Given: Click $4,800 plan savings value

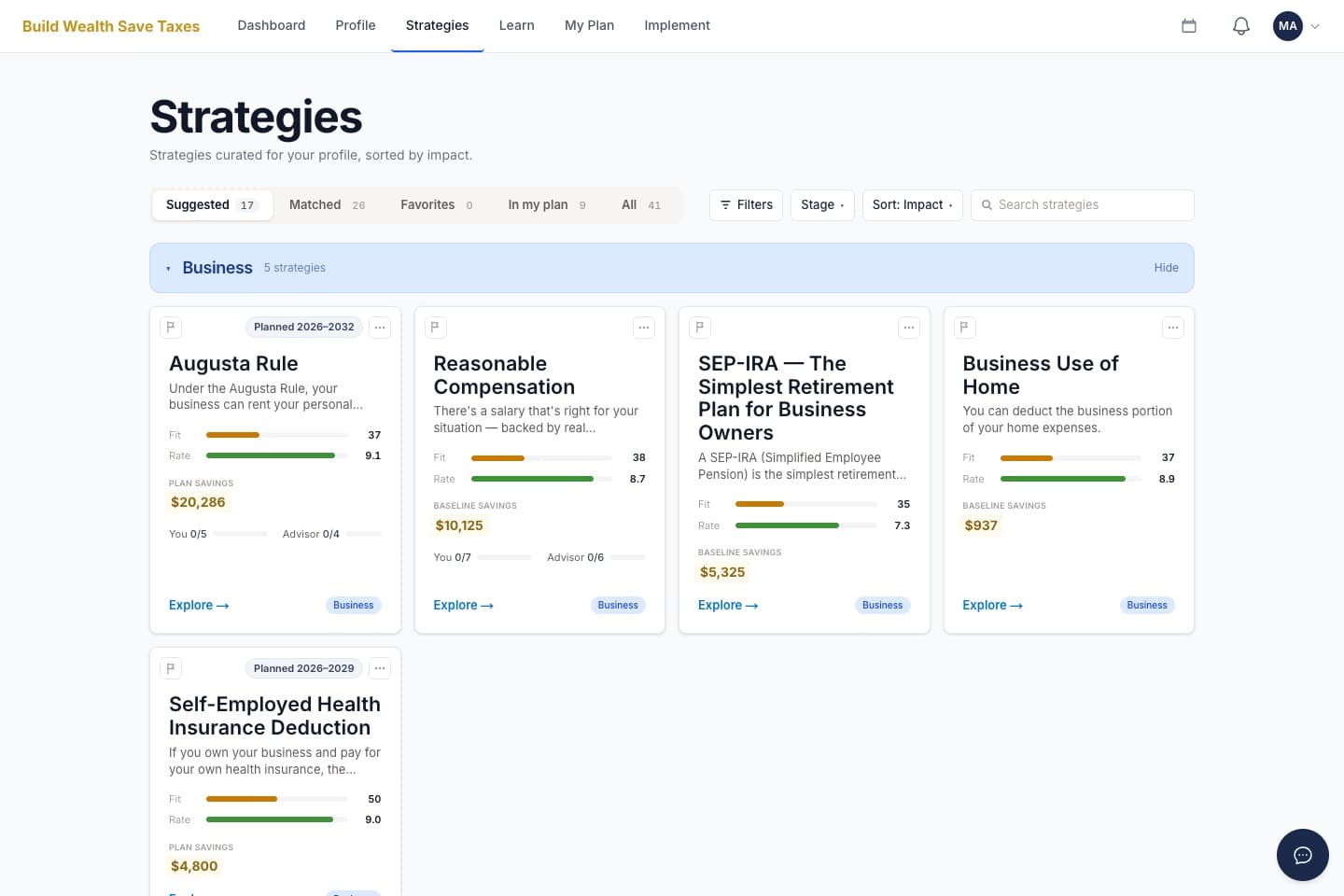Looking at the screenshot, I should pyautogui.click(x=194, y=866).
